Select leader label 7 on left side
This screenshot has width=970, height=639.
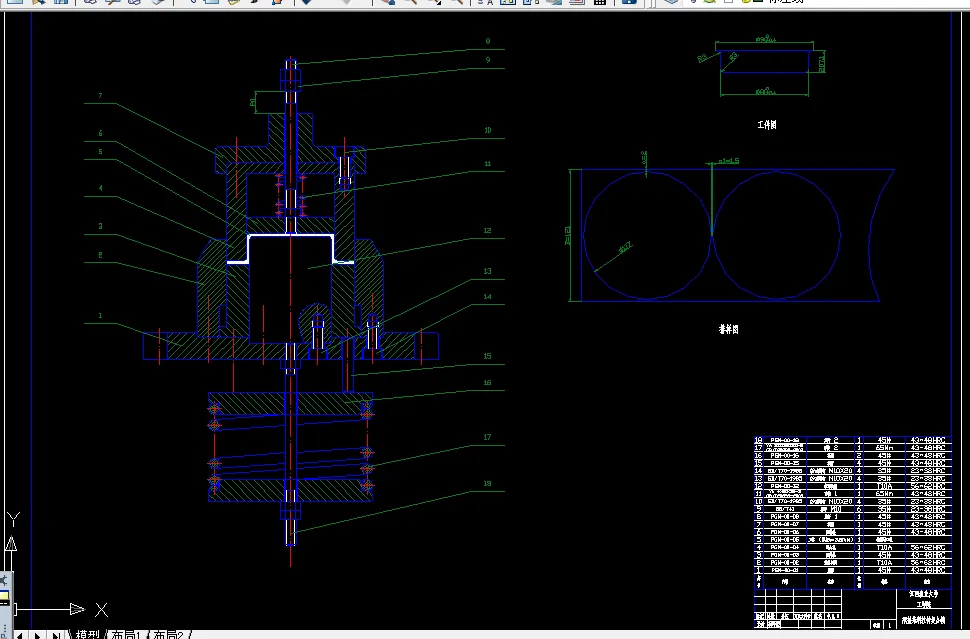pyautogui.click(x=100, y=96)
